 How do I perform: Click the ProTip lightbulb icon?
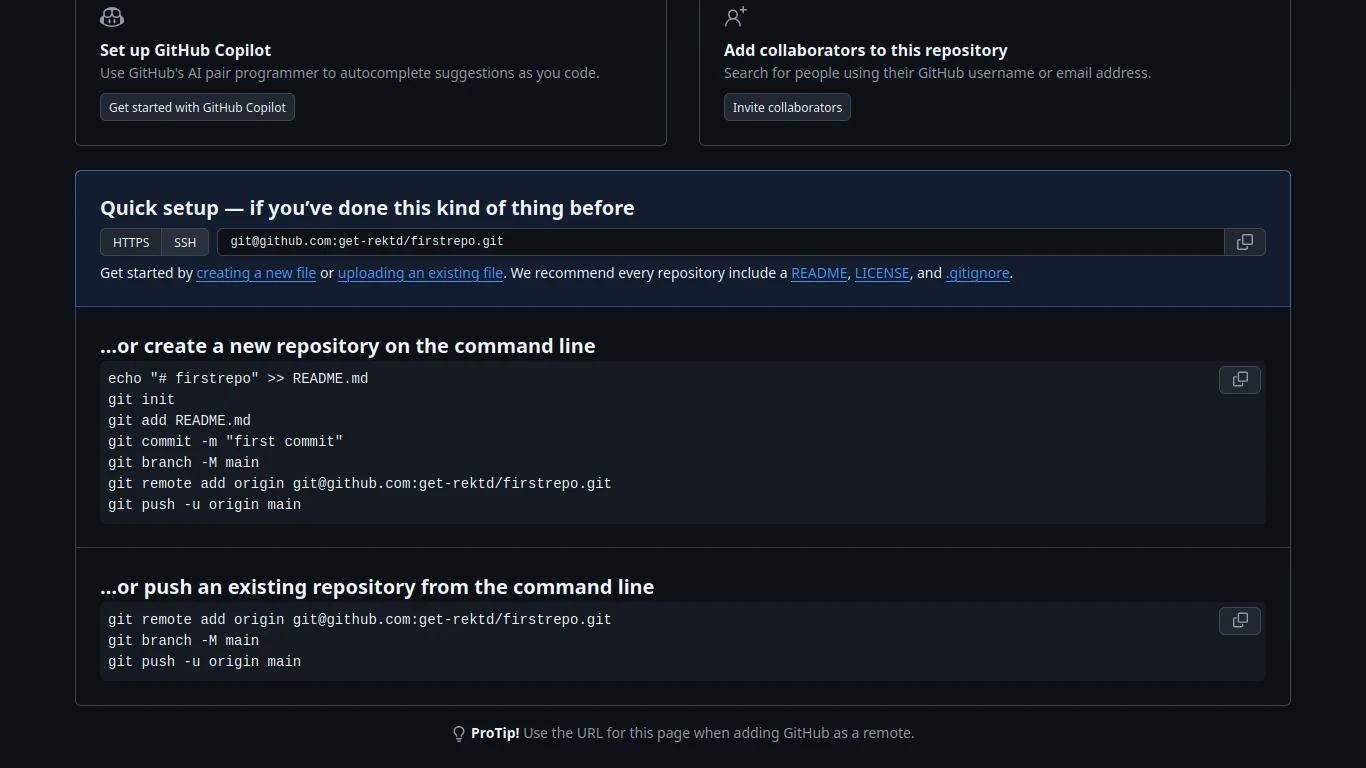click(458, 733)
